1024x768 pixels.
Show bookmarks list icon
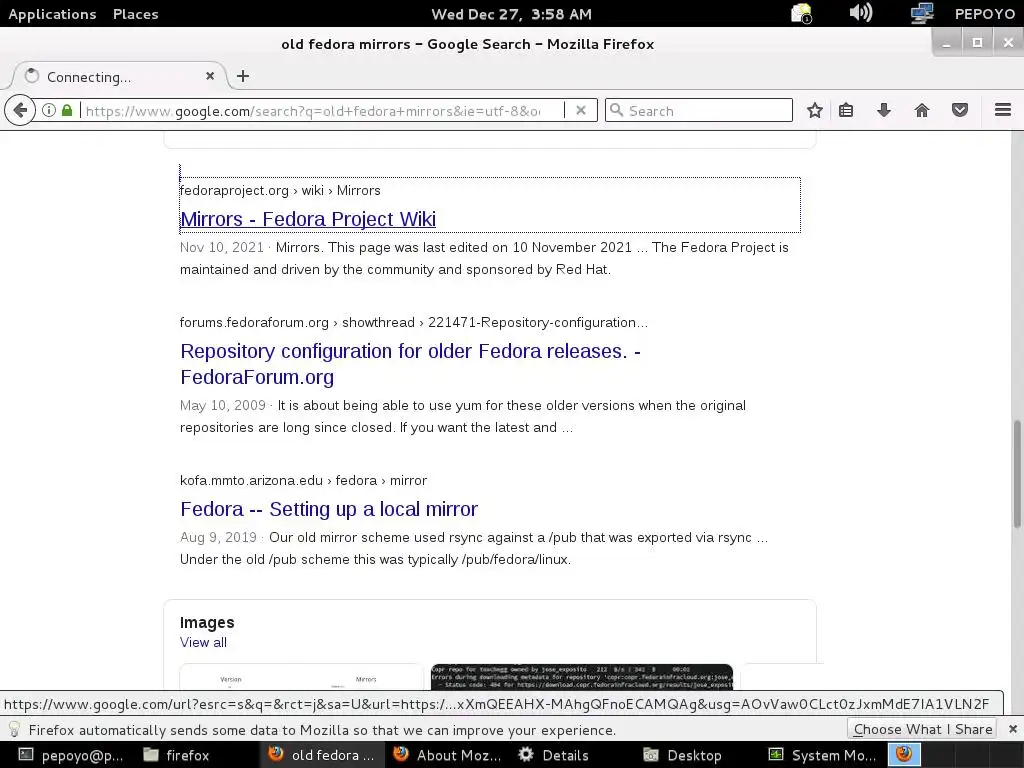tap(846, 110)
